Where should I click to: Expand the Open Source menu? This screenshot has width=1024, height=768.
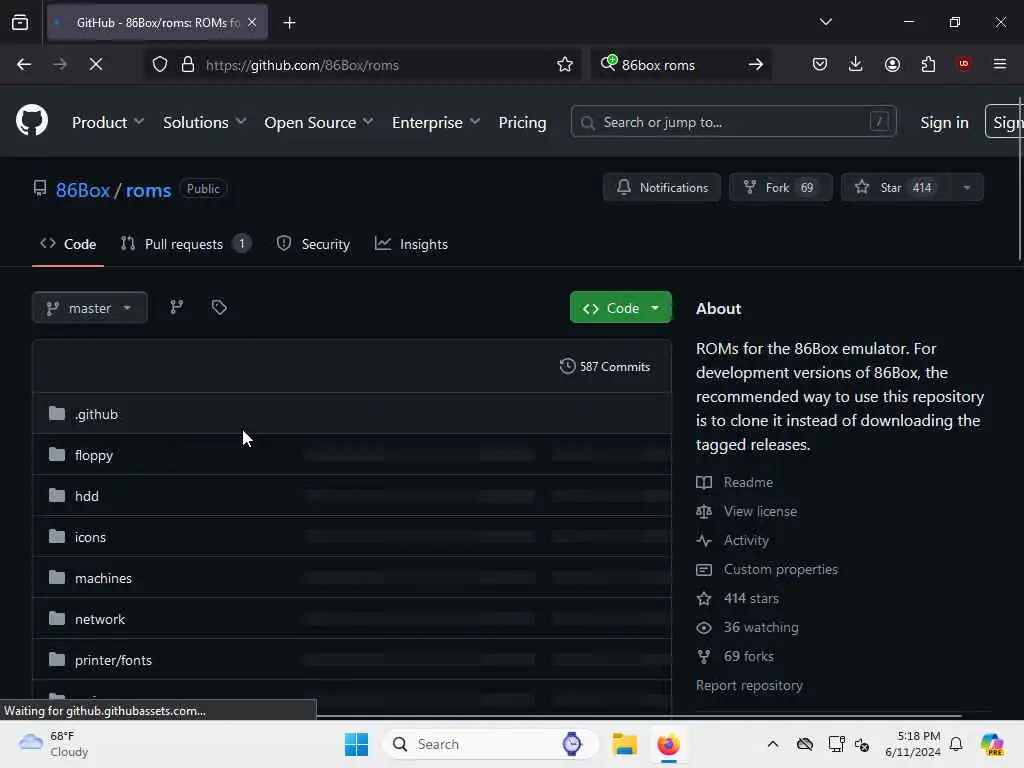click(x=319, y=122)
